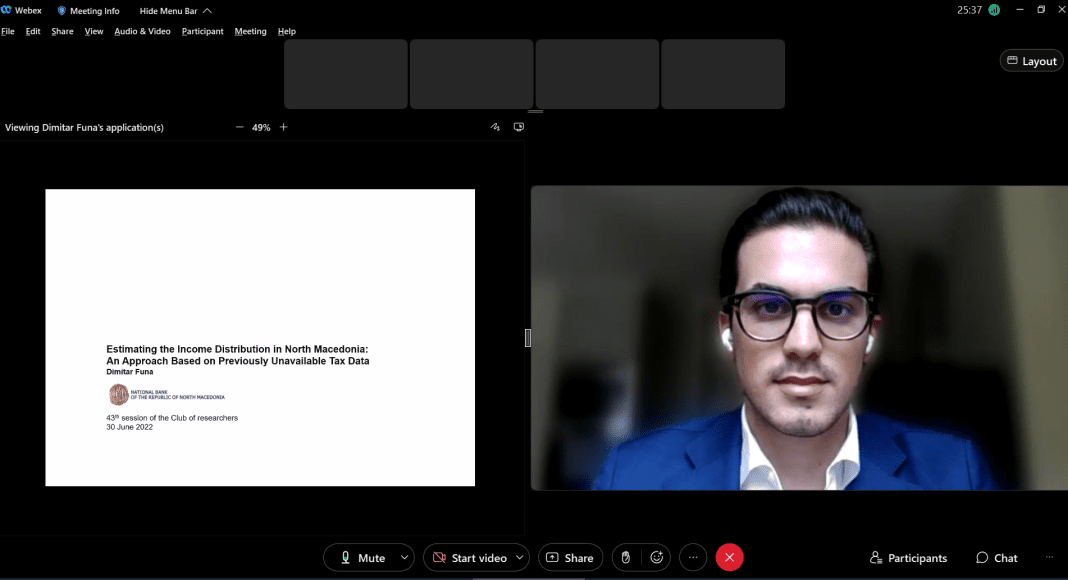
Task: Toggle the Mute microphone button
Action: tap(361, 558)
